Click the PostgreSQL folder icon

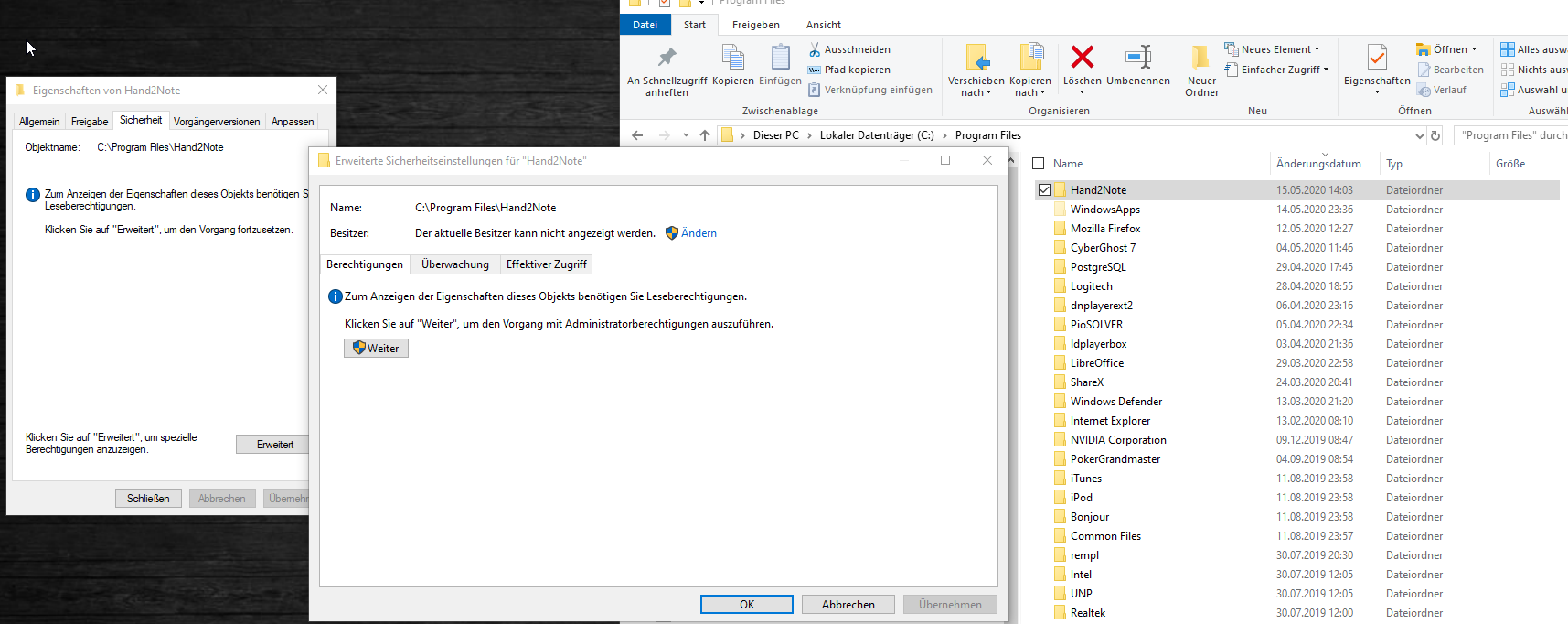click(1061, 267)
